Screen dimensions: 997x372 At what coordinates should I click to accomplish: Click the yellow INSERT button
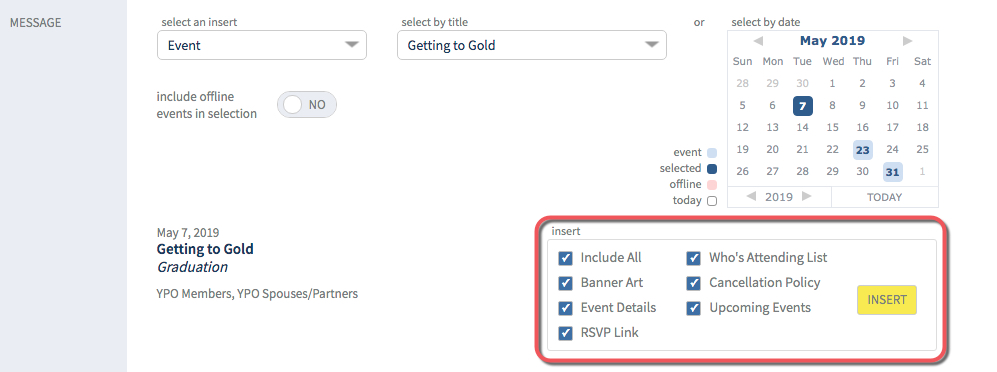pyautogui.click(x=887, y=300)
